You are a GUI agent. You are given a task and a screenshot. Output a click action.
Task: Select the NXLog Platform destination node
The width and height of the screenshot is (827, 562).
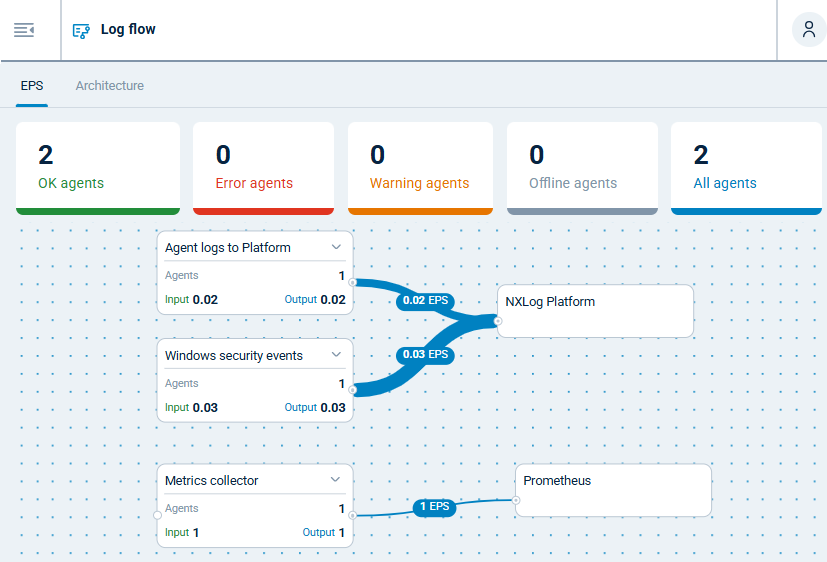click(x=595, y=311)
